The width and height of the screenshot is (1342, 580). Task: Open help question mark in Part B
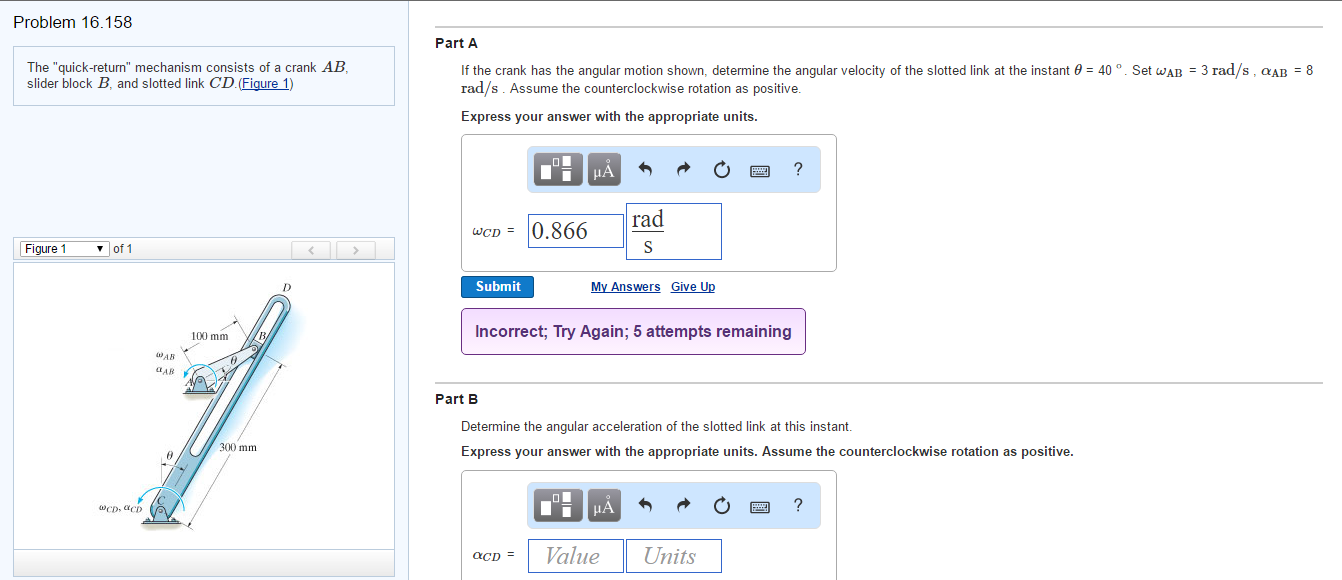pos(797,506)
